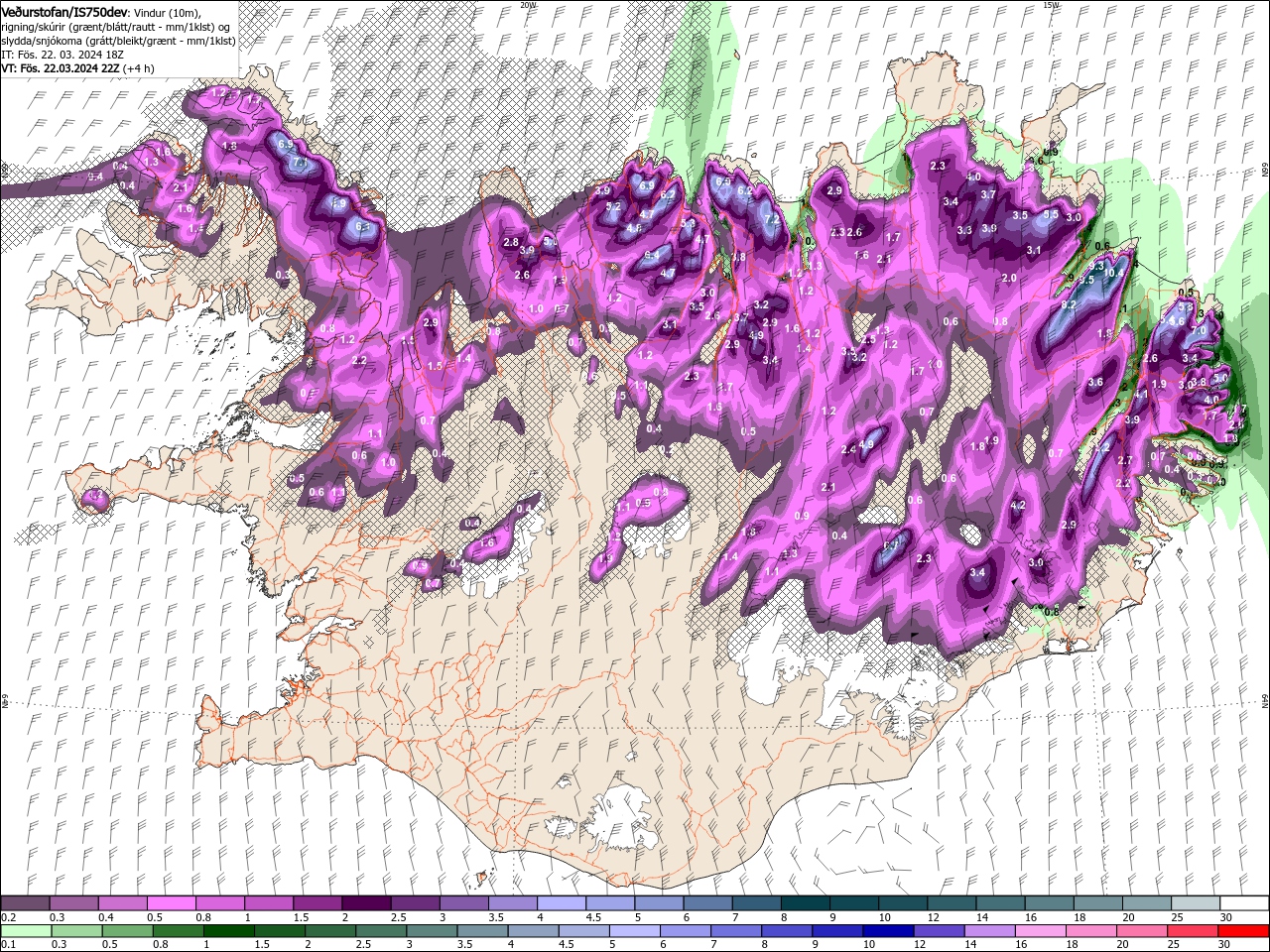Click the 'slydda/snjókoma (grátt/bleikt/grænt' description line
This screenshot has width=1270, height=952.
[118, 40]
